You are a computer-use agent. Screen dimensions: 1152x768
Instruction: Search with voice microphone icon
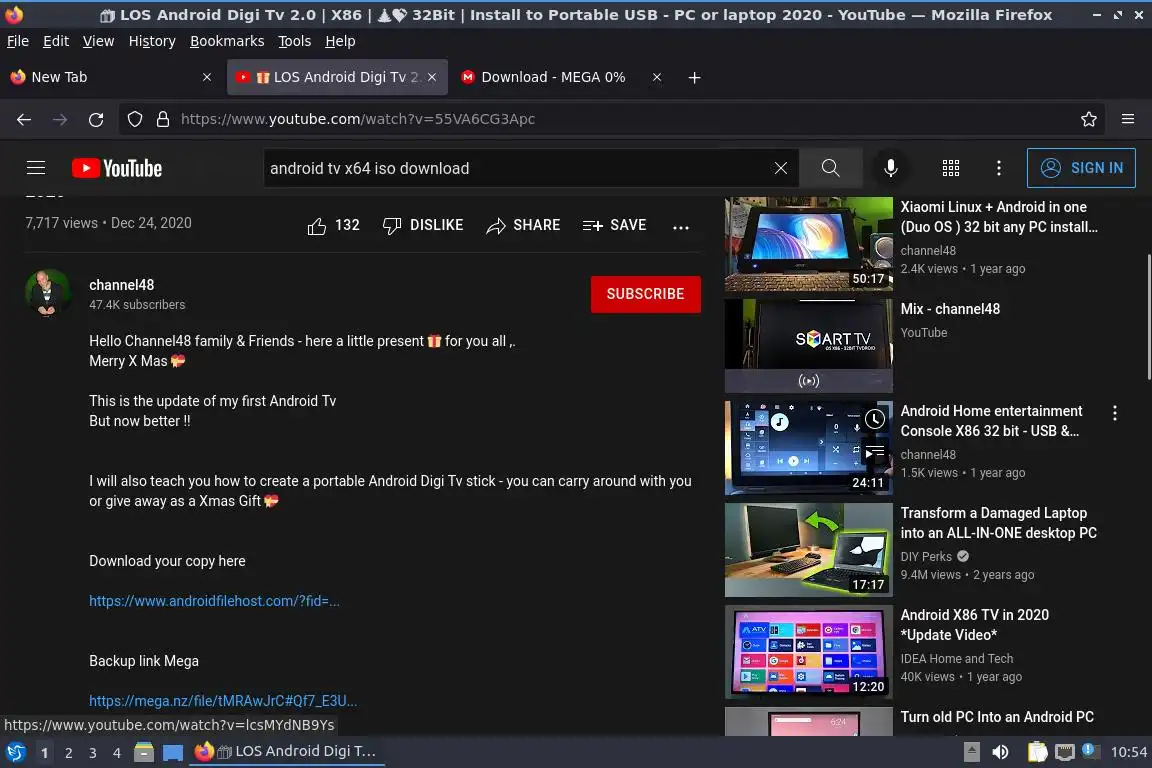pos(890,168)
